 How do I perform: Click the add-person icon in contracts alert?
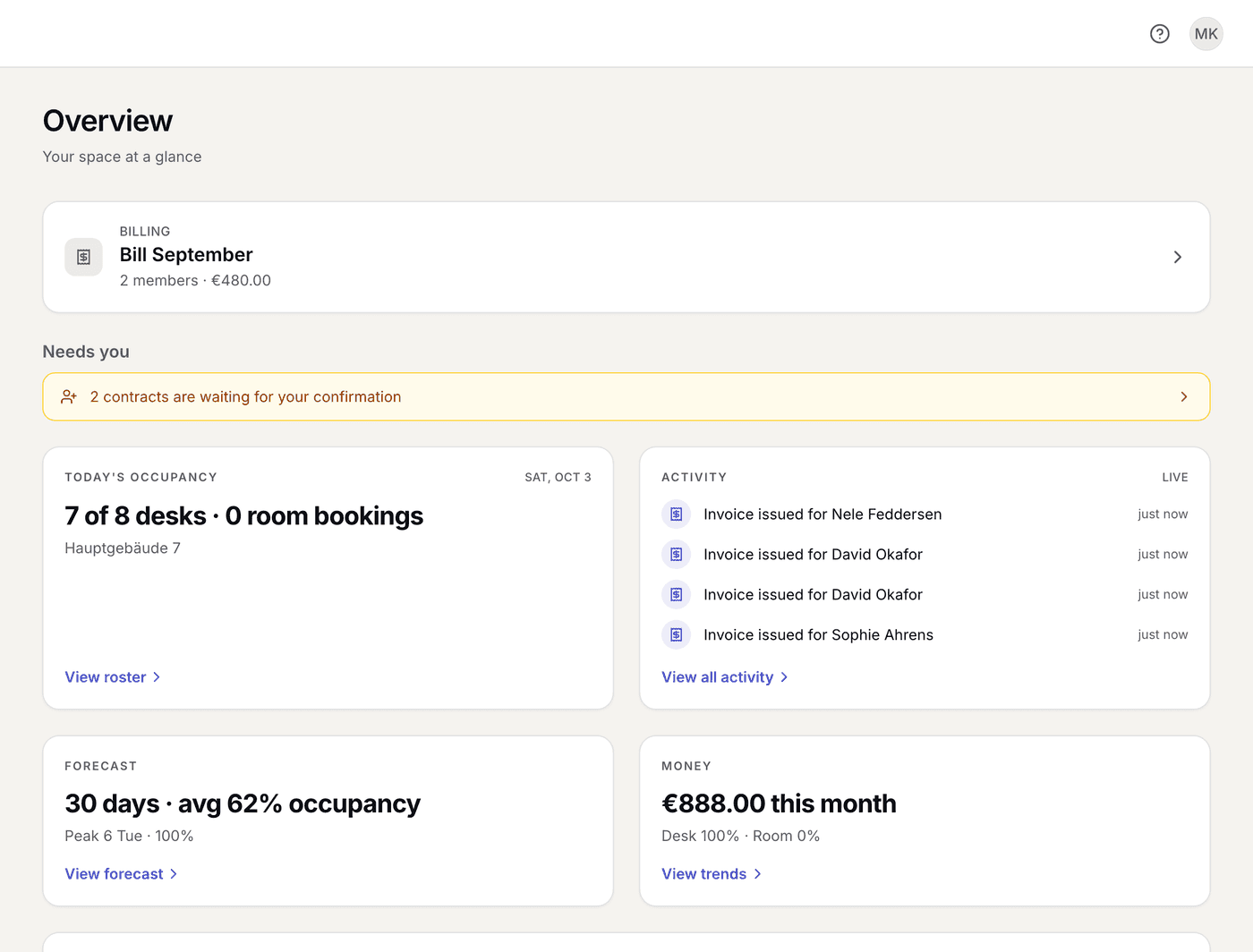click(x=69, y=396)
